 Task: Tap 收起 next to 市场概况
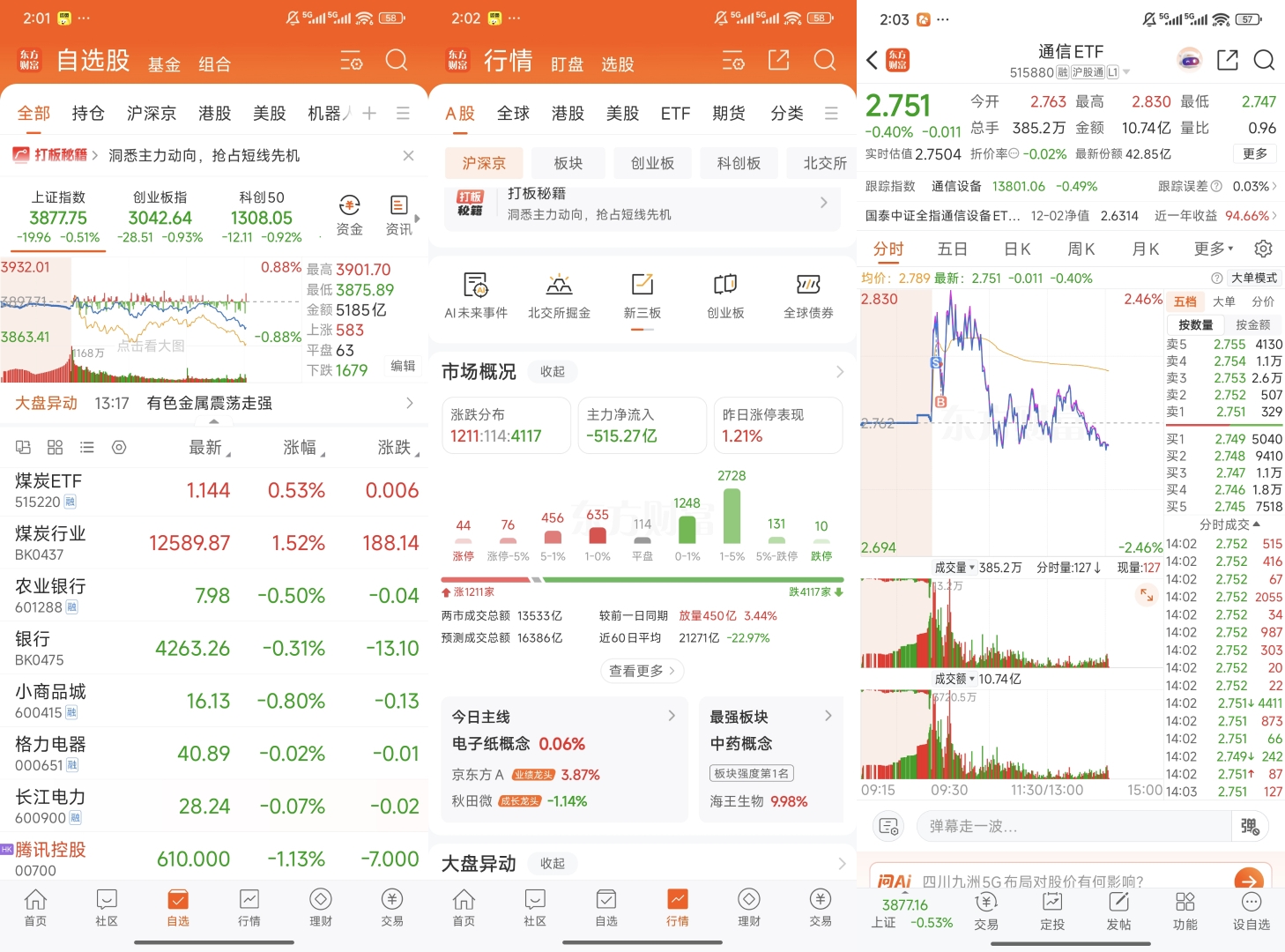(553, 372)
